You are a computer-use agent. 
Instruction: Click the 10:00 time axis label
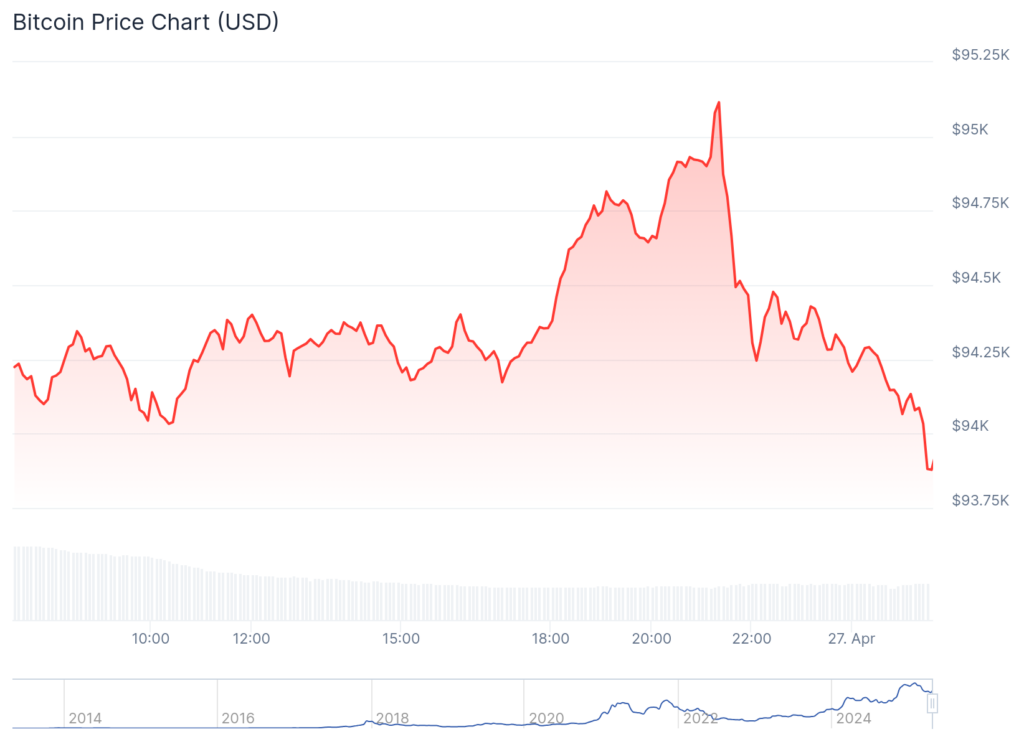[149, 638]
